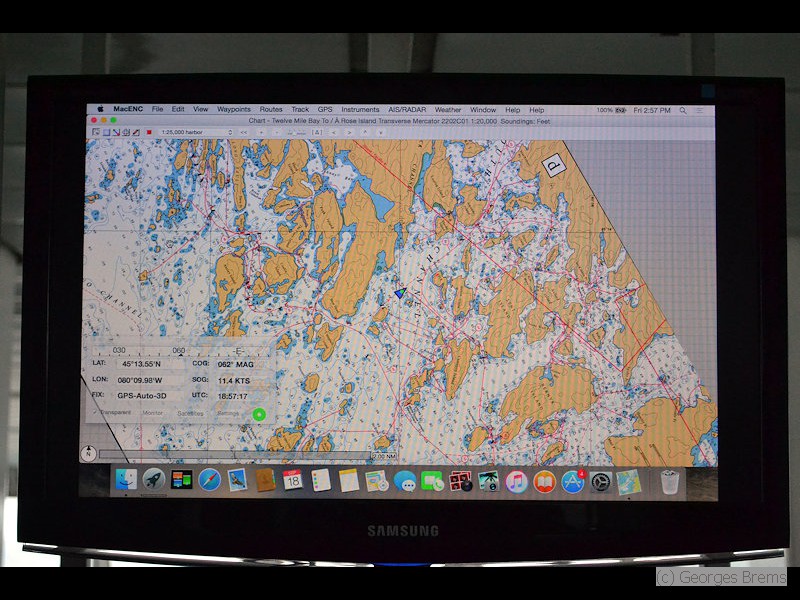Open the Instruments menu

tap(360, 109)
